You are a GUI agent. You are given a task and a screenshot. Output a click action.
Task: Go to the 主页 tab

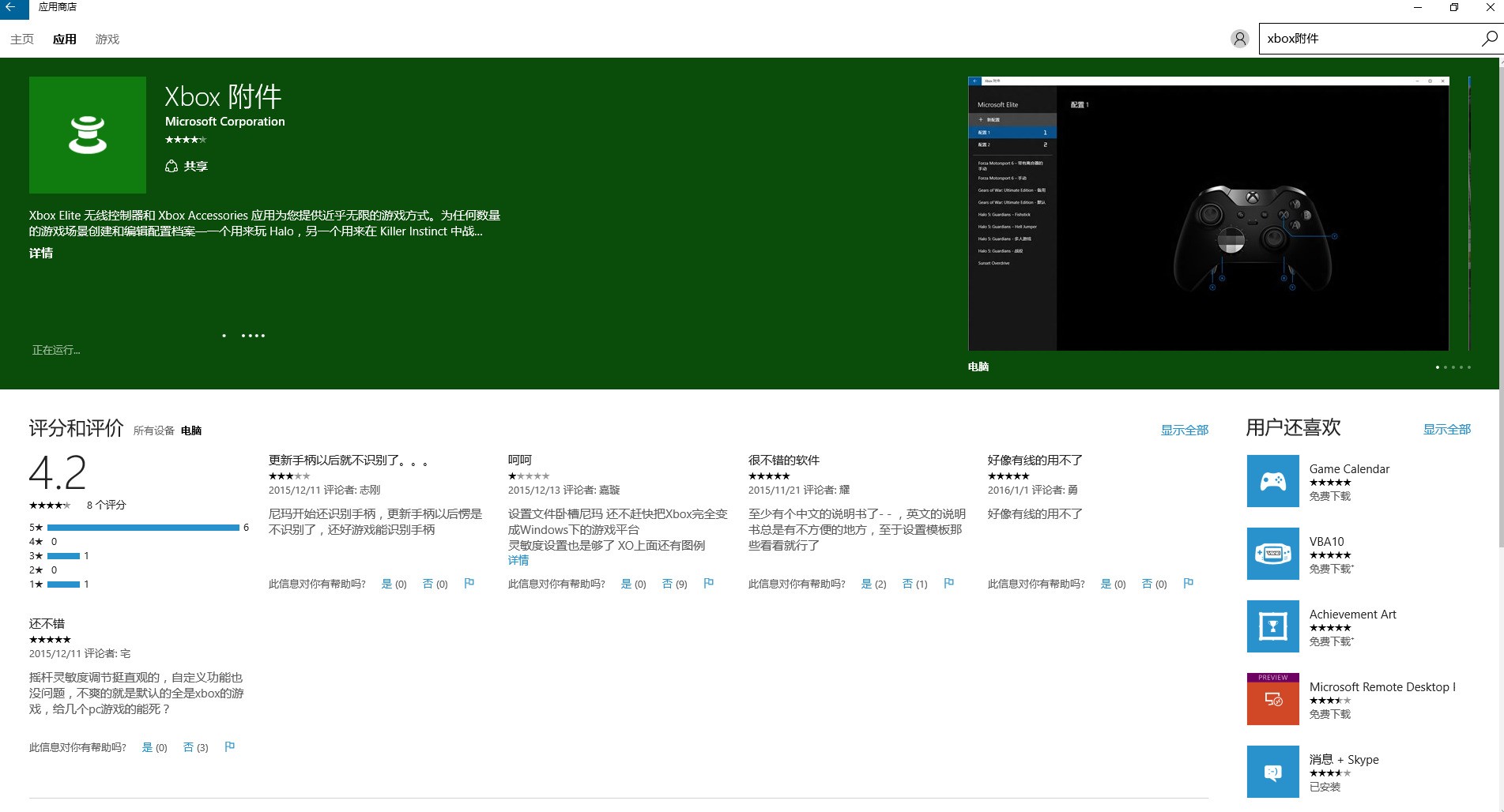pyautogui.click(x=22, y=39)
